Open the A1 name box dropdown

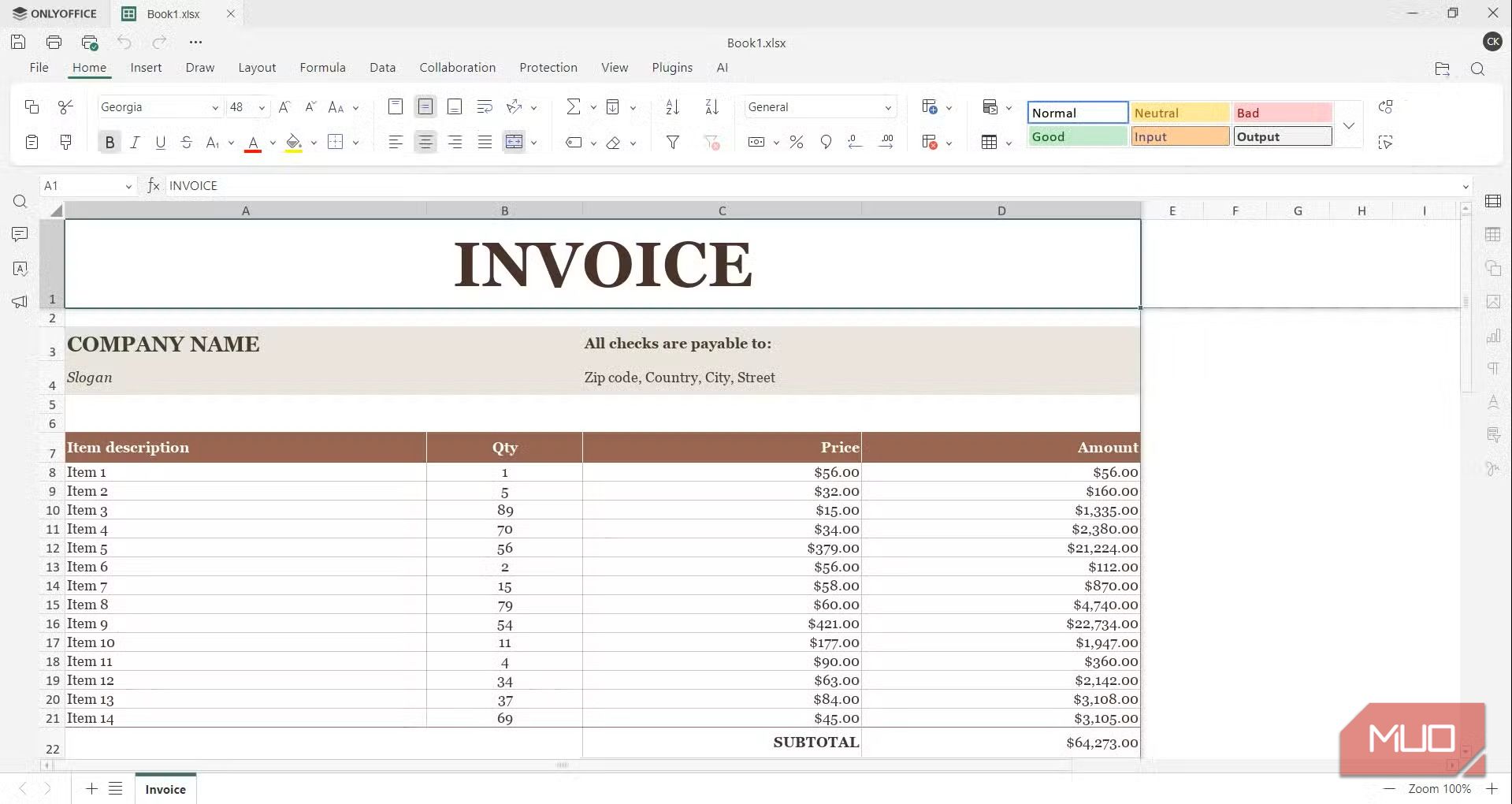128,186
